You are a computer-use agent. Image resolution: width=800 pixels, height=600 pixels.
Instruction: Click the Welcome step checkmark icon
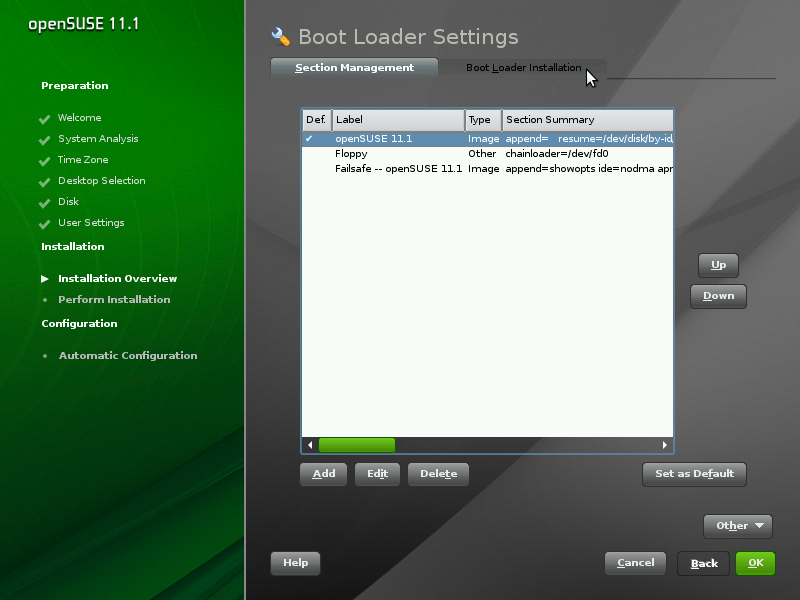click(x=44, y=119)
